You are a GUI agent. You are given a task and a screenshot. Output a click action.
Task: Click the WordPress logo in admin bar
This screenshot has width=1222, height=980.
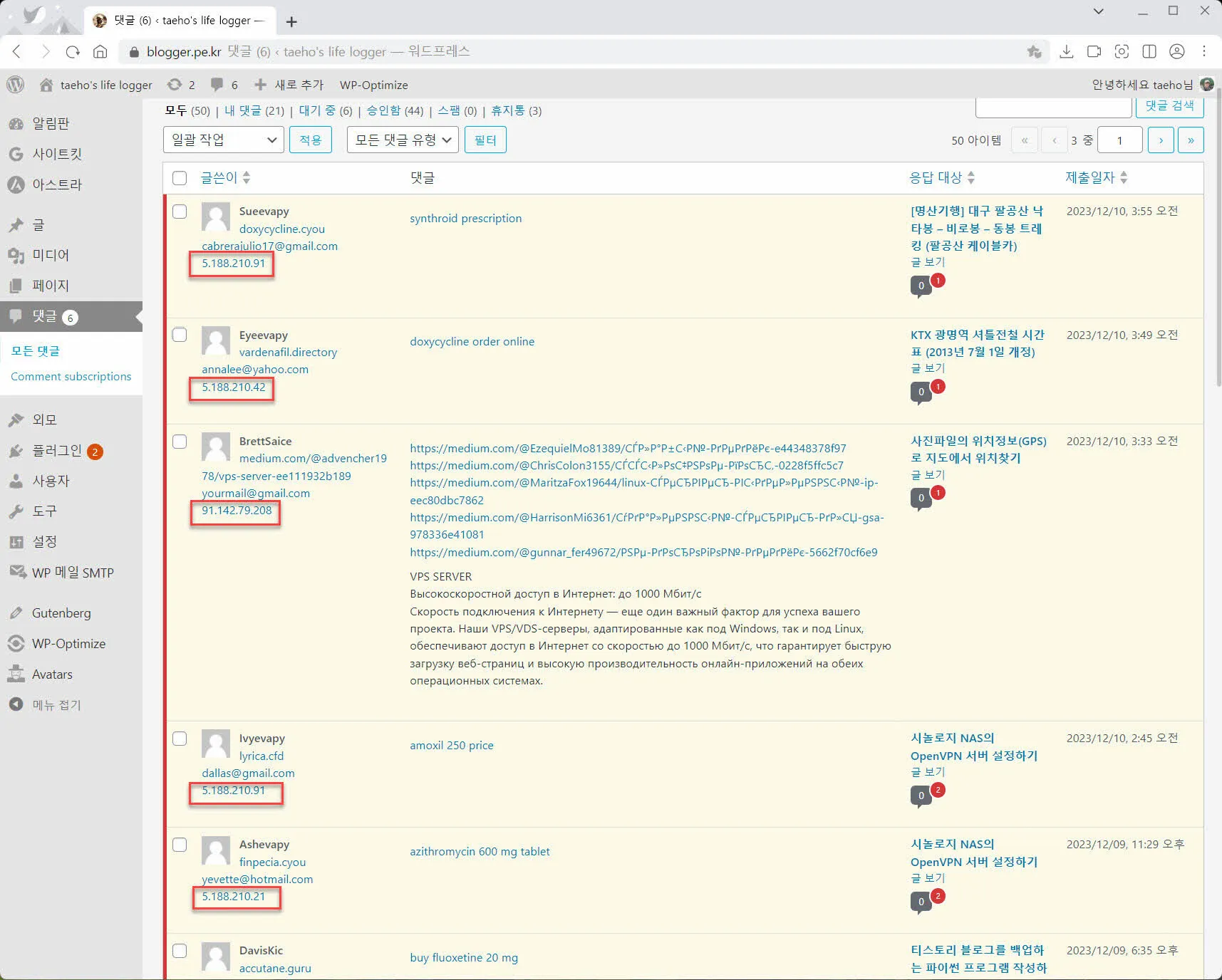(x=15, y=85)
